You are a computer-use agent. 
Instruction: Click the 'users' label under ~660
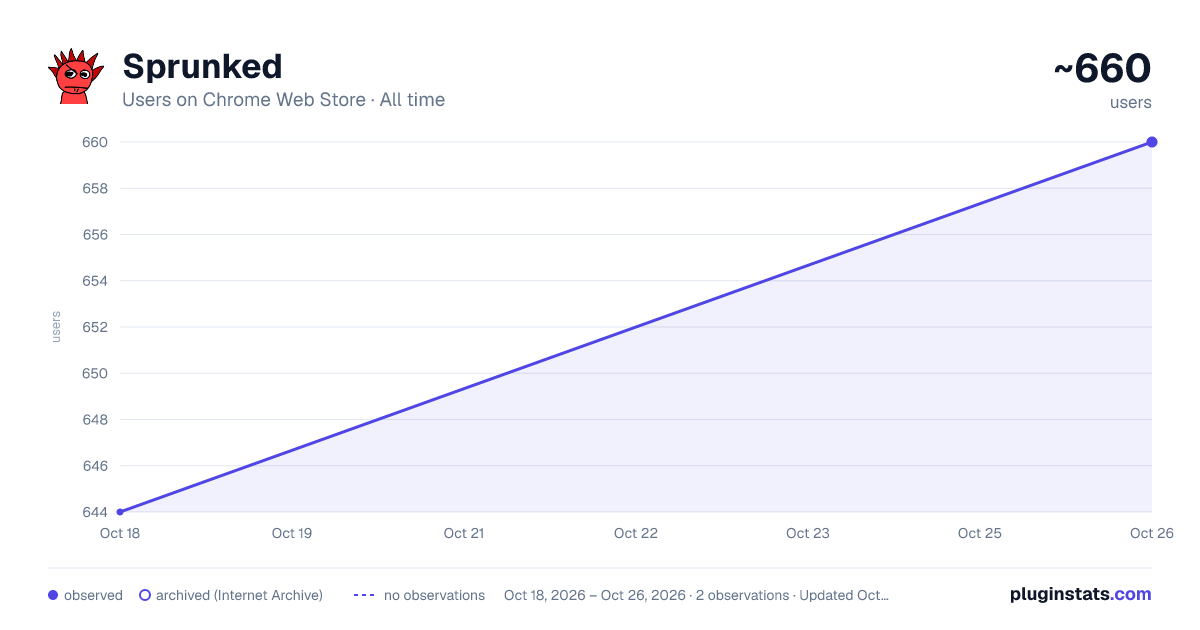coord(1130,103)
